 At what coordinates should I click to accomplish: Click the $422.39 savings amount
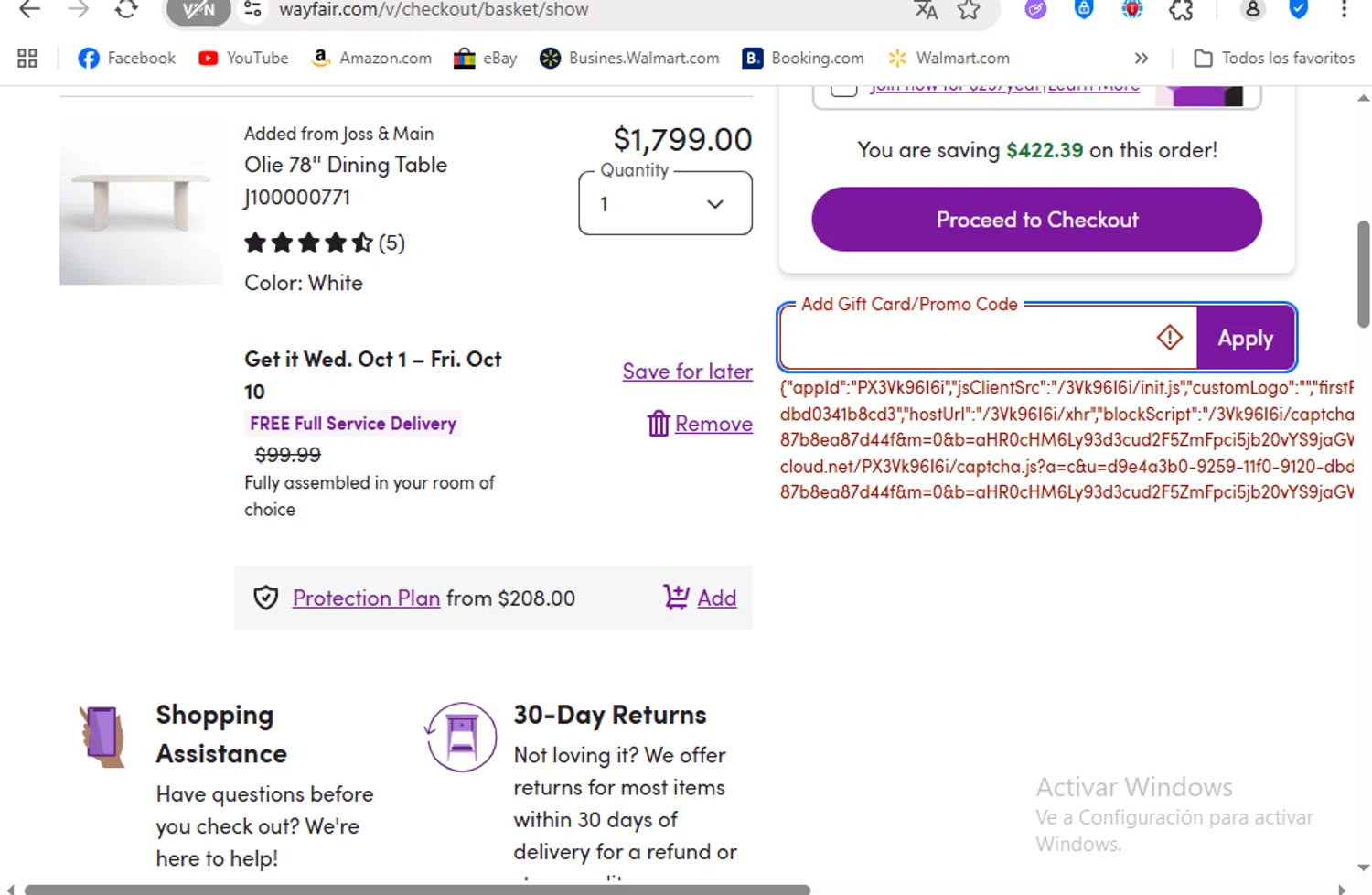coord(1045,150)
